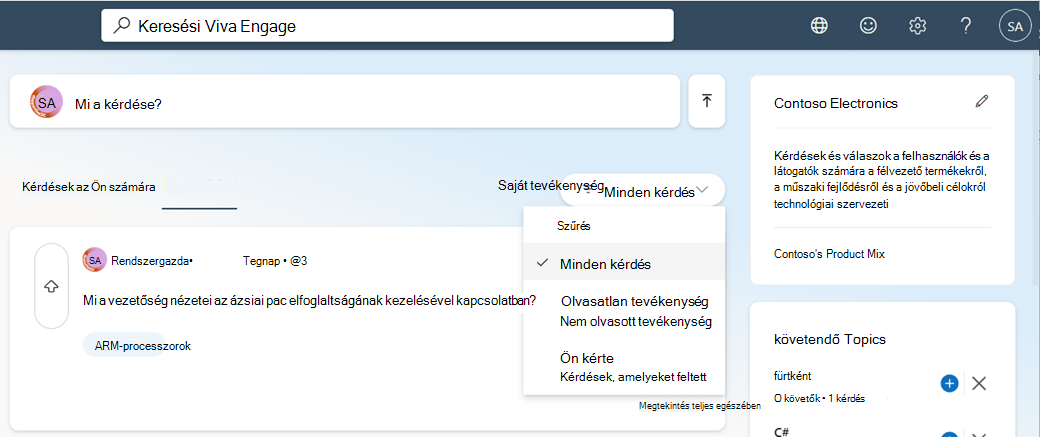Click the Contoso Electronics title
Viewport: 1040px width, 437px height.
tap(836, 103)
